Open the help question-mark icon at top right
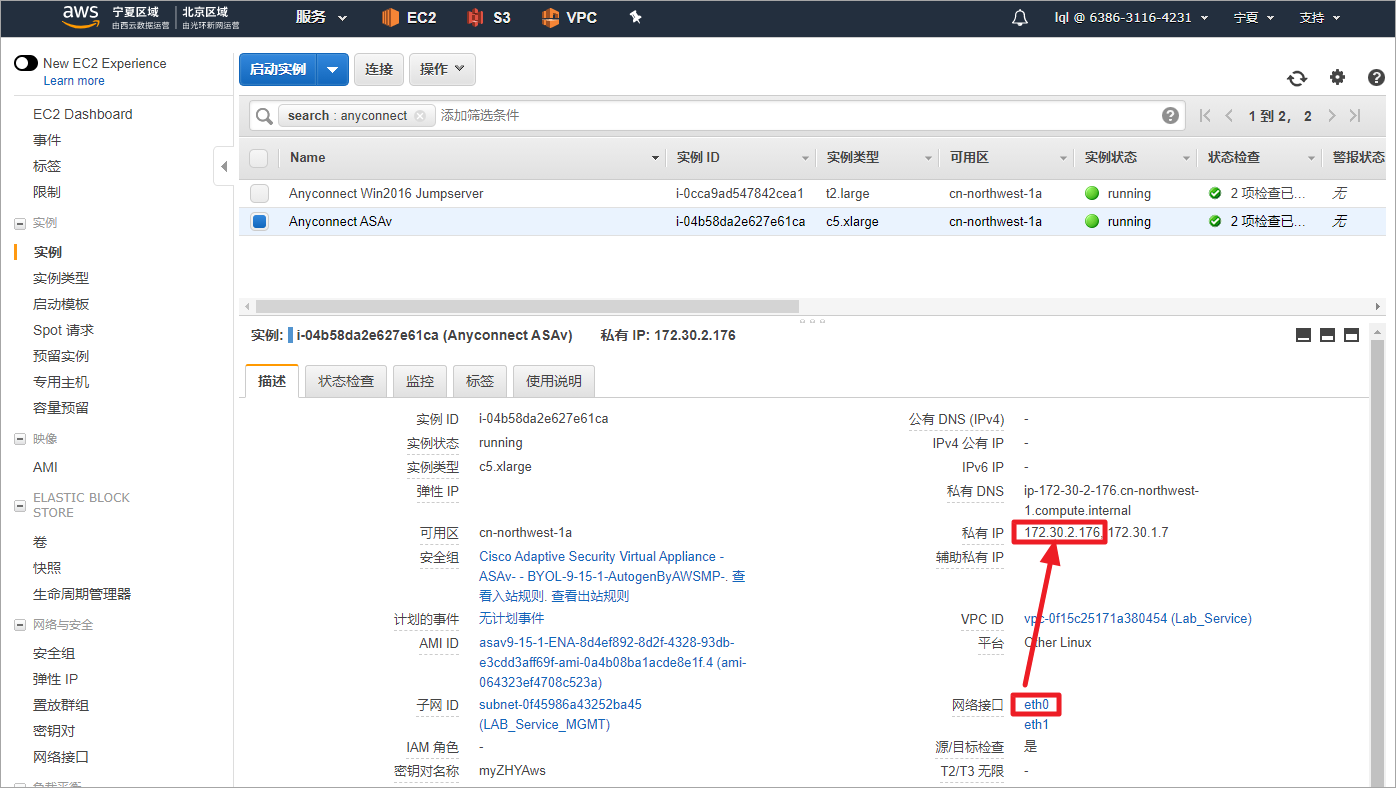Screen dimensions: 1396x788 coord(1376,77)
